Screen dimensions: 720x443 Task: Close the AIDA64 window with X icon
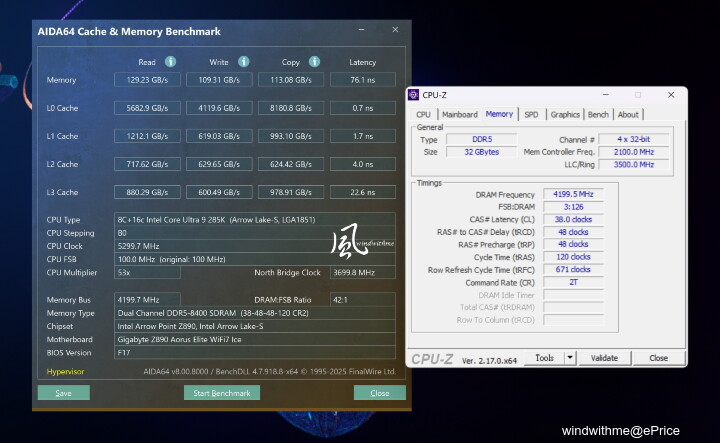[x=395, y=29]
